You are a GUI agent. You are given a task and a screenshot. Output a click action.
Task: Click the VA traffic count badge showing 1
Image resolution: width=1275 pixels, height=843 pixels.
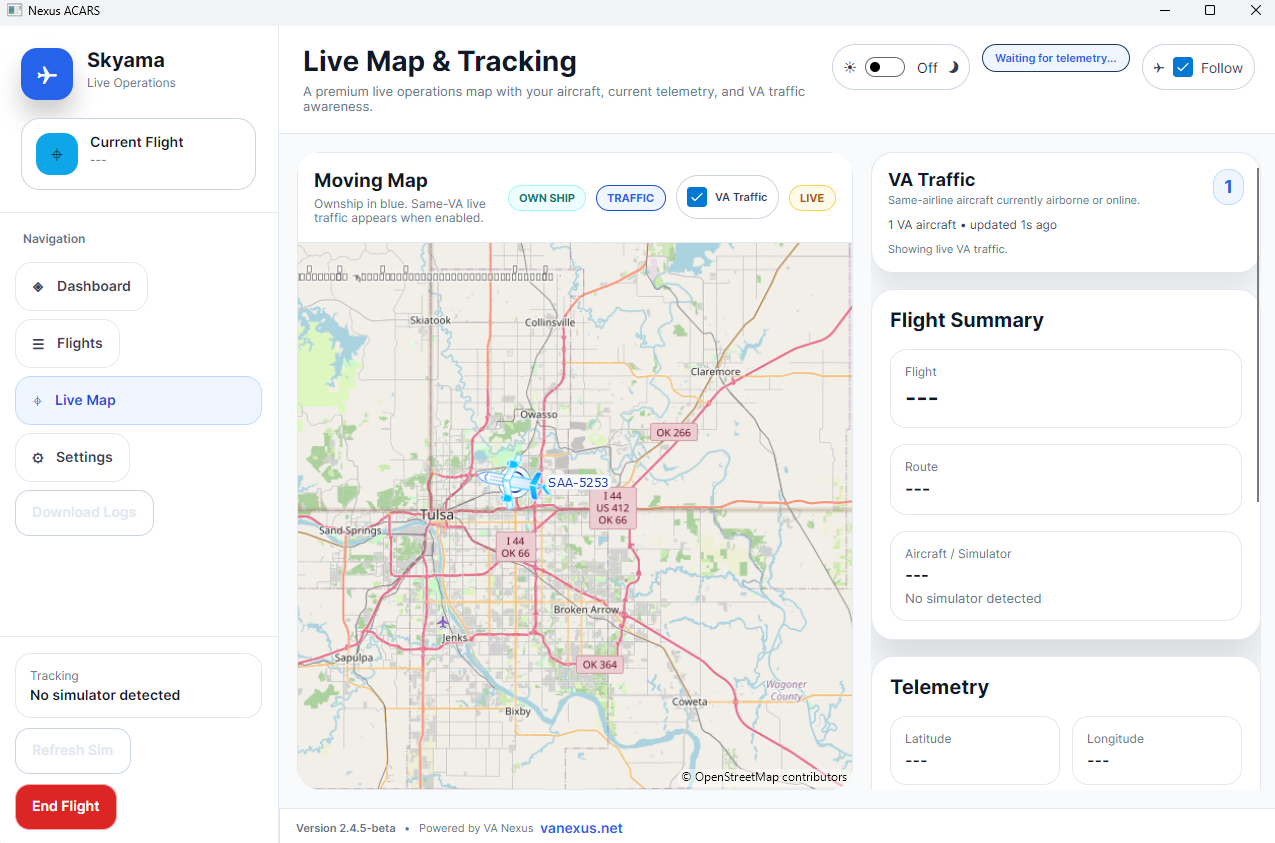click(x=1228, y=187)
